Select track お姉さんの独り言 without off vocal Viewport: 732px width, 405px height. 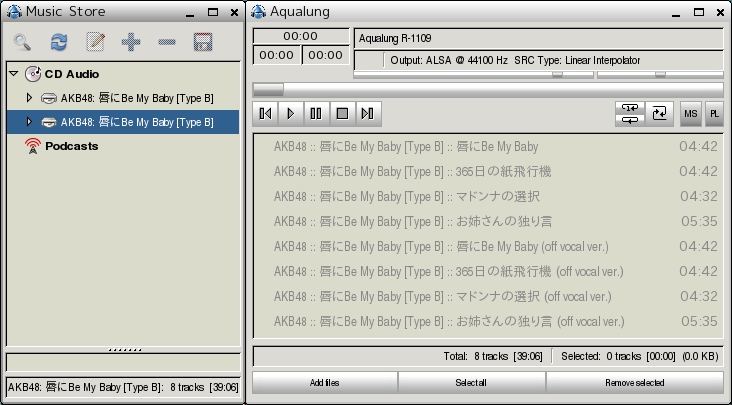click(488, 222)
